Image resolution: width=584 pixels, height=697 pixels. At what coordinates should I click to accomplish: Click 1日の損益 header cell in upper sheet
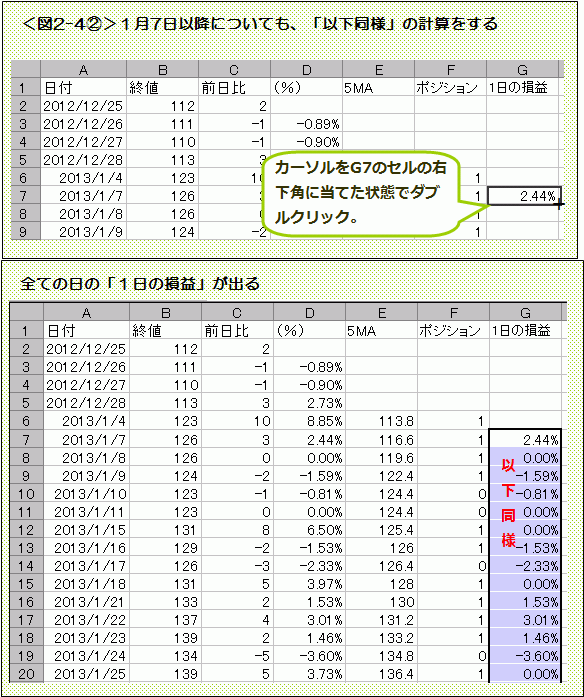522,88
